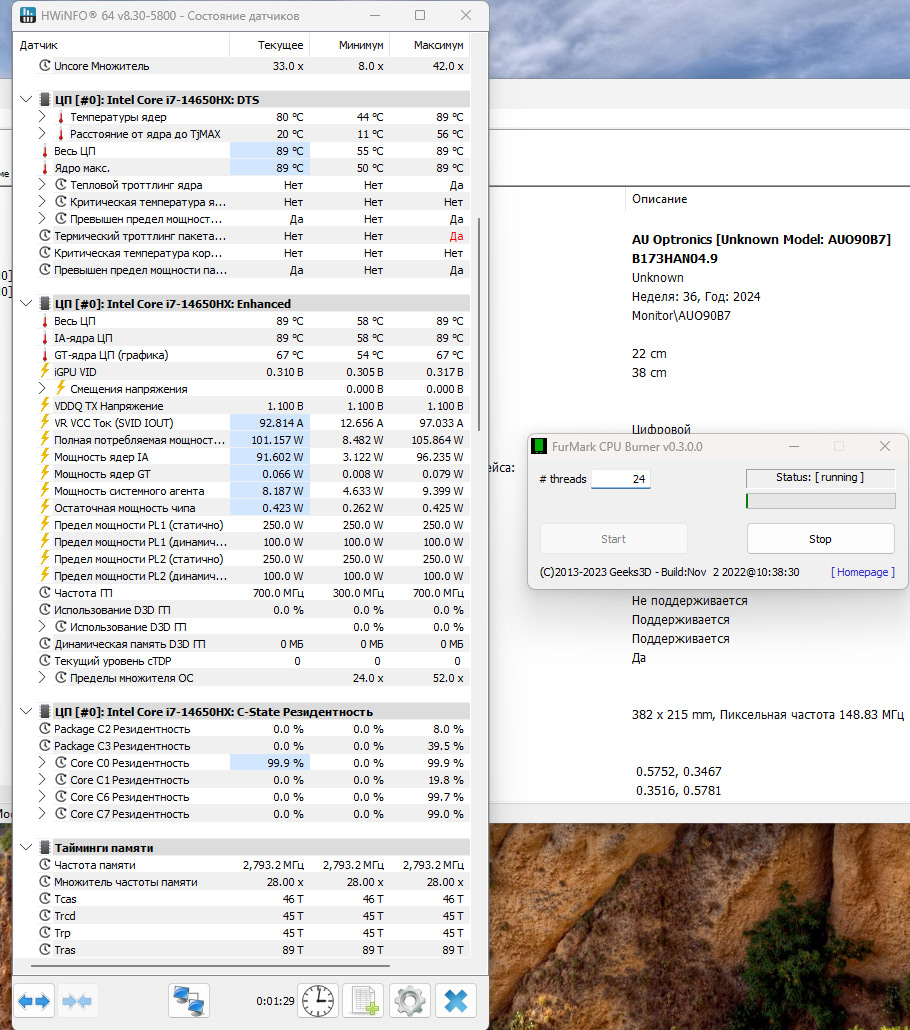Collapse the CPU DTS sensor group
Screen dimensions: 910x1030
(x=26, y=100)
